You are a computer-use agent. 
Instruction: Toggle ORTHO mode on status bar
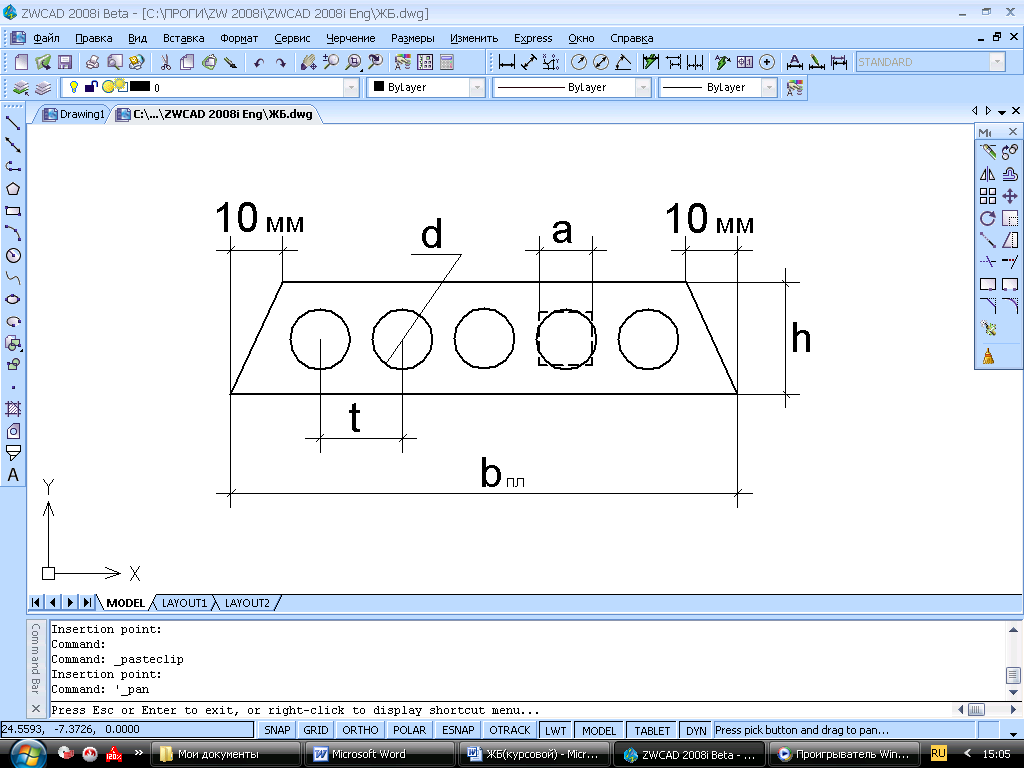click(360, 729)
